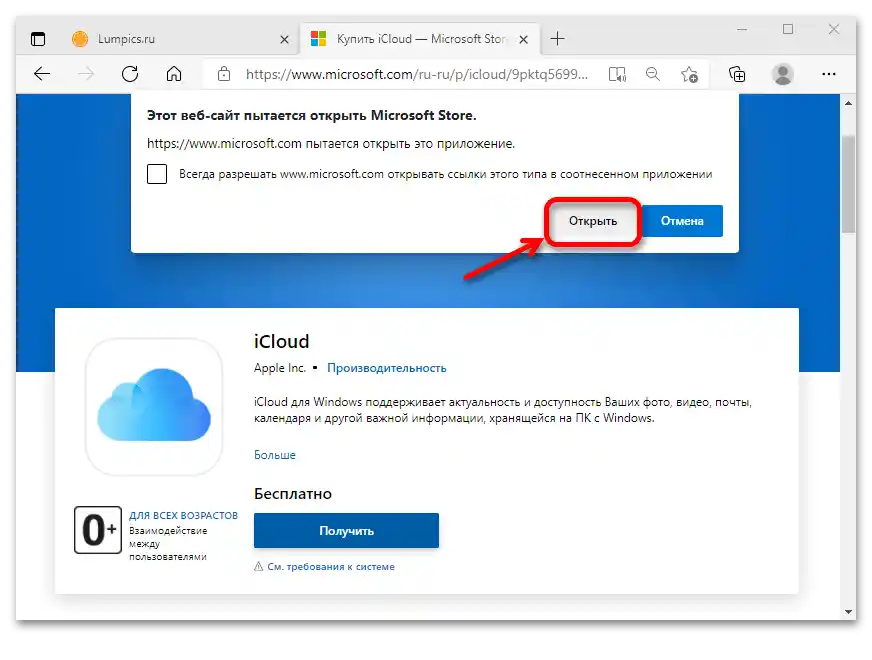
Task: Click the zoom out magnifier icon
Action: point(653,74)
